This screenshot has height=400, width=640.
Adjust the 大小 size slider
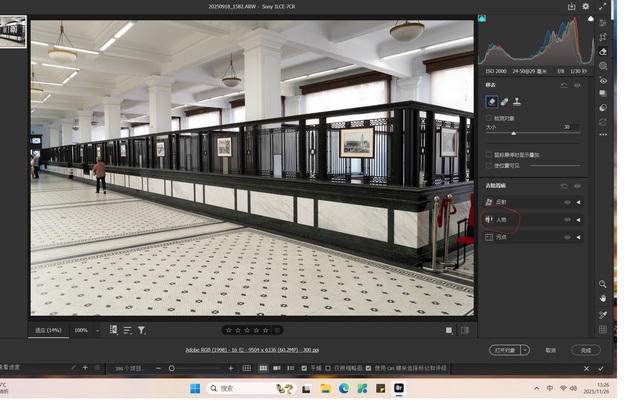(x=514, y=133)
